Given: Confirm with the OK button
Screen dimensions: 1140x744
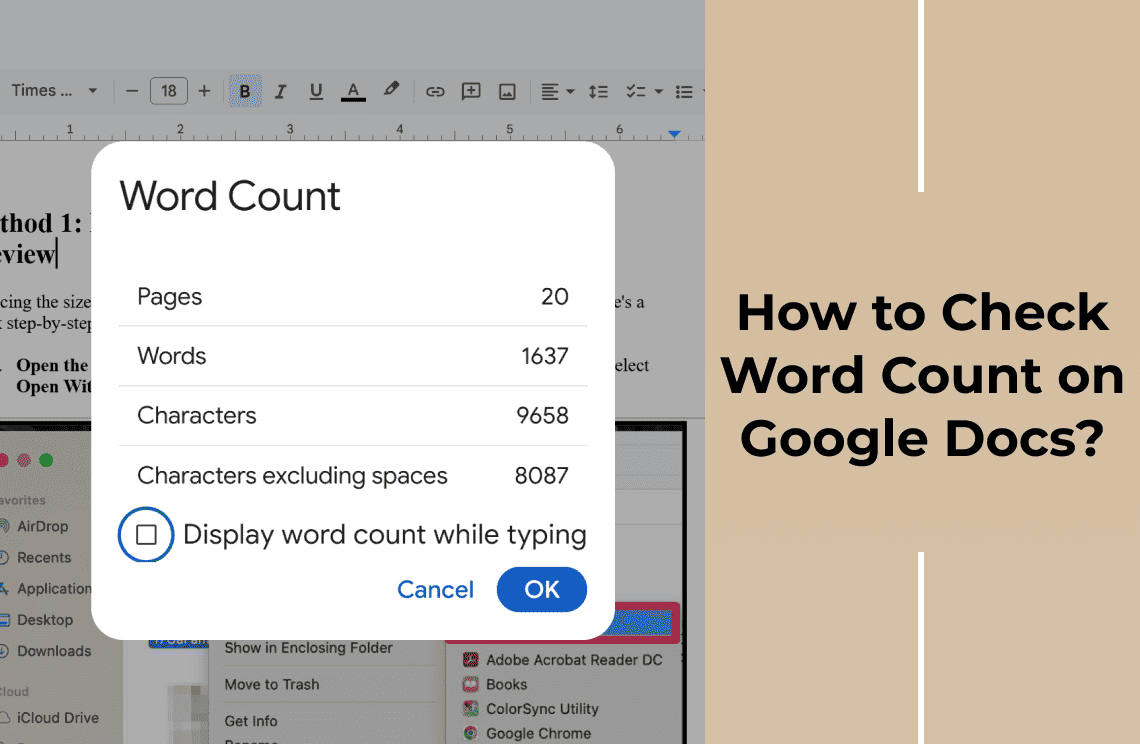Looking at the screenshot, I should coord(541,589).
